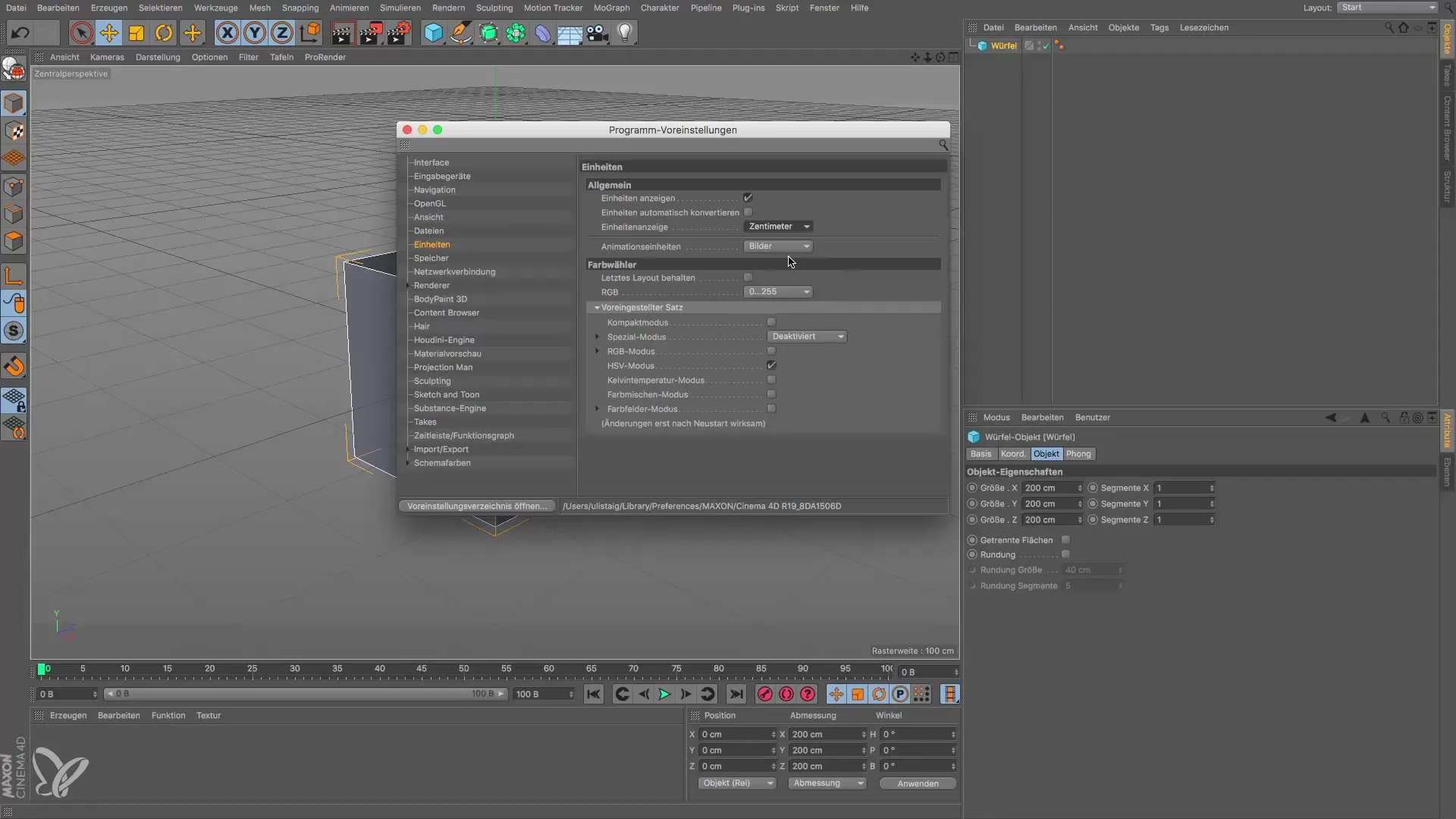Toggle Z axis lock

[x=282, y=33]
